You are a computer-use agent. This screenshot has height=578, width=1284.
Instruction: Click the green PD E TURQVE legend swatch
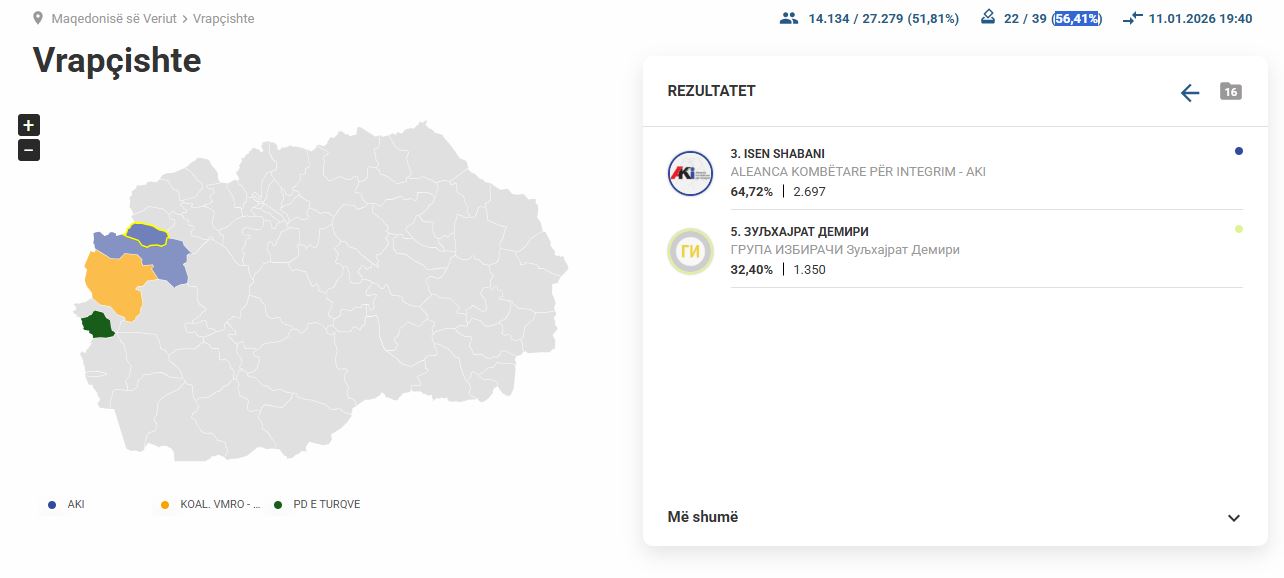tap(277, 504)
